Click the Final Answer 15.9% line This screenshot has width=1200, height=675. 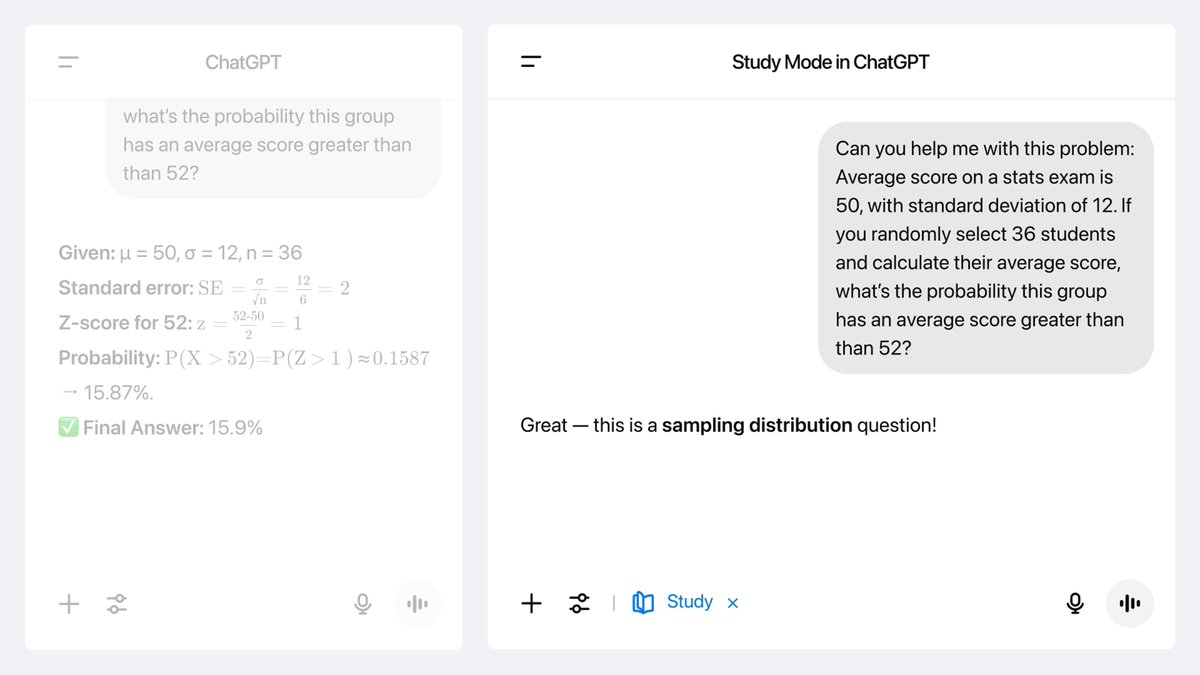tap(161, 428)
